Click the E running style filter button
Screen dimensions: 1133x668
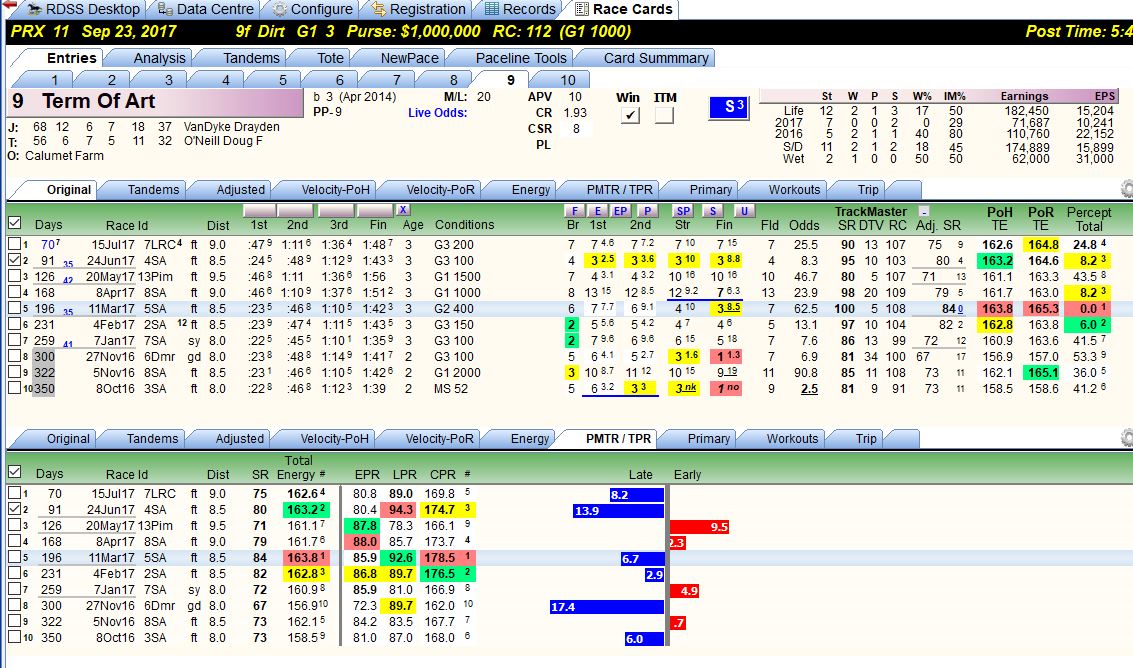point(597,210)
